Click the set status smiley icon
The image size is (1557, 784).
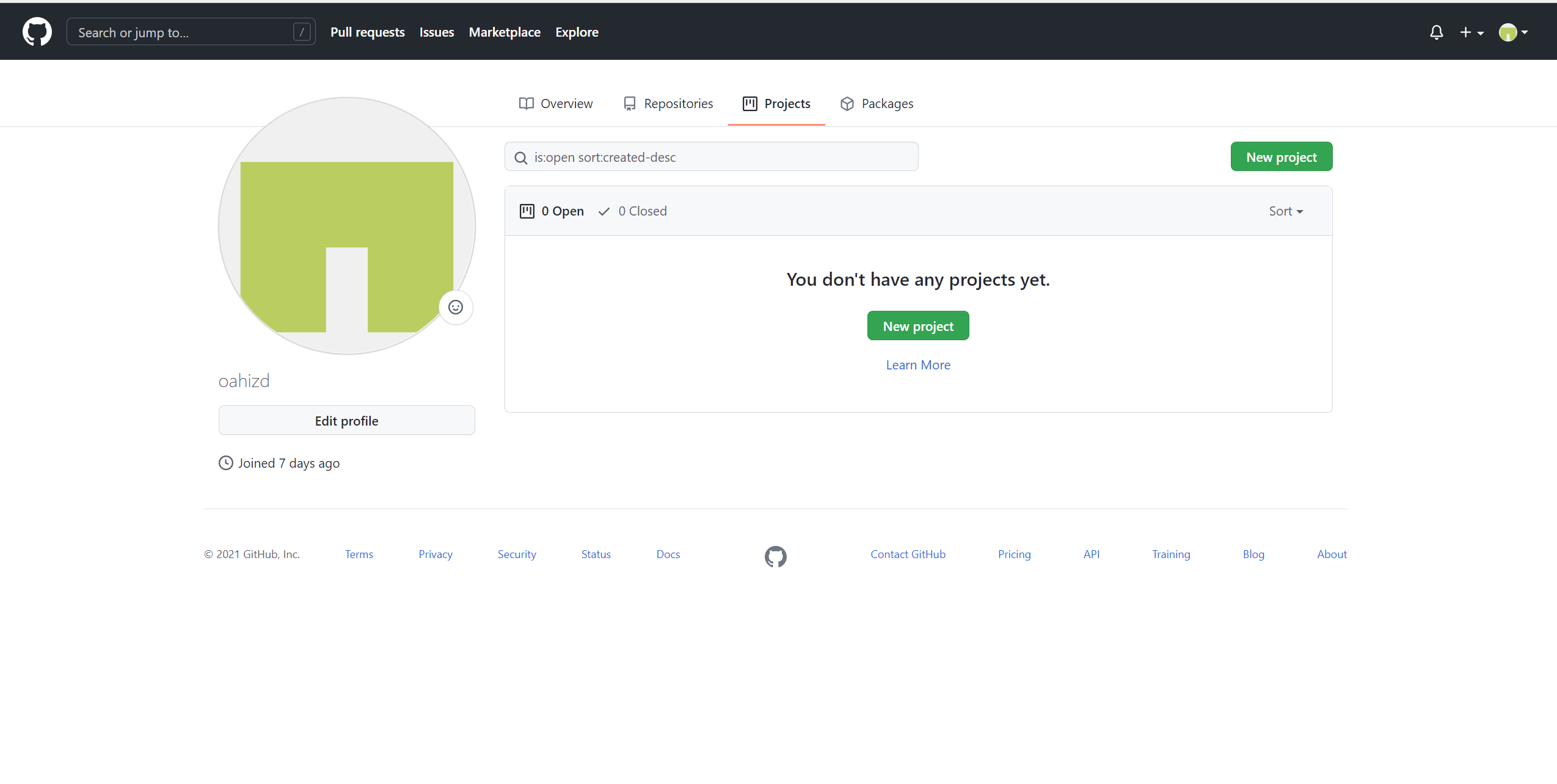(456, 307)
